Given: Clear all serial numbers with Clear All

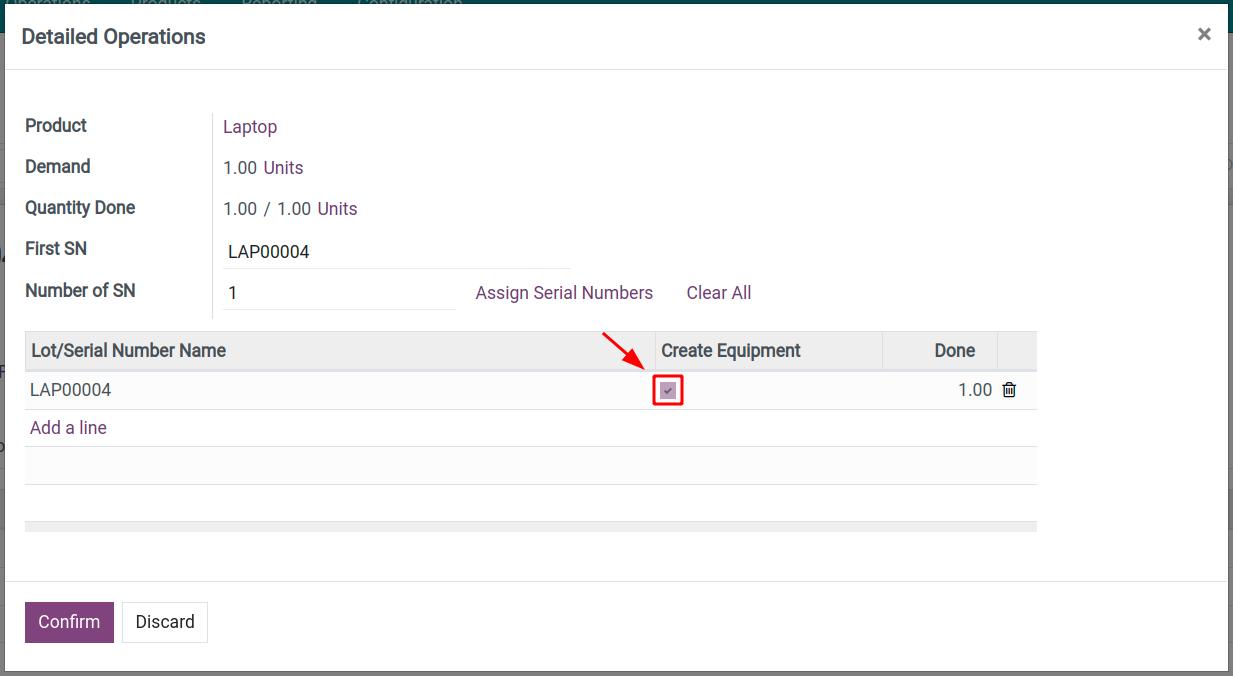Looking at the screenshot, I should click(719, 292).
